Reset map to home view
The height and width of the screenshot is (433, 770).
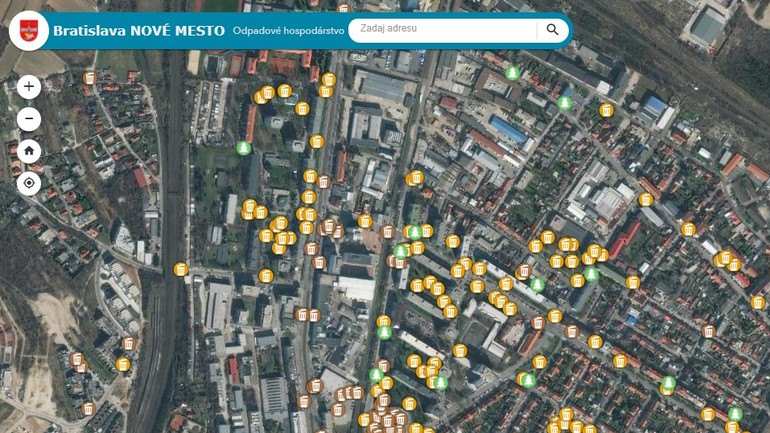pyautogui.click(x=29, y=151)
